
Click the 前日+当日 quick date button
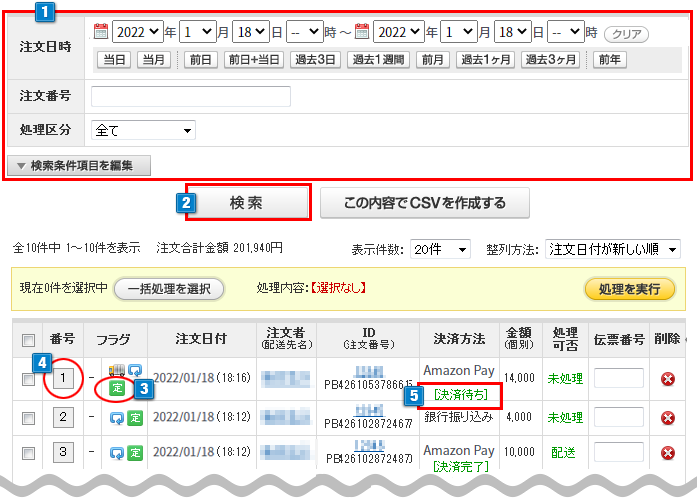(x=253, y=60)
